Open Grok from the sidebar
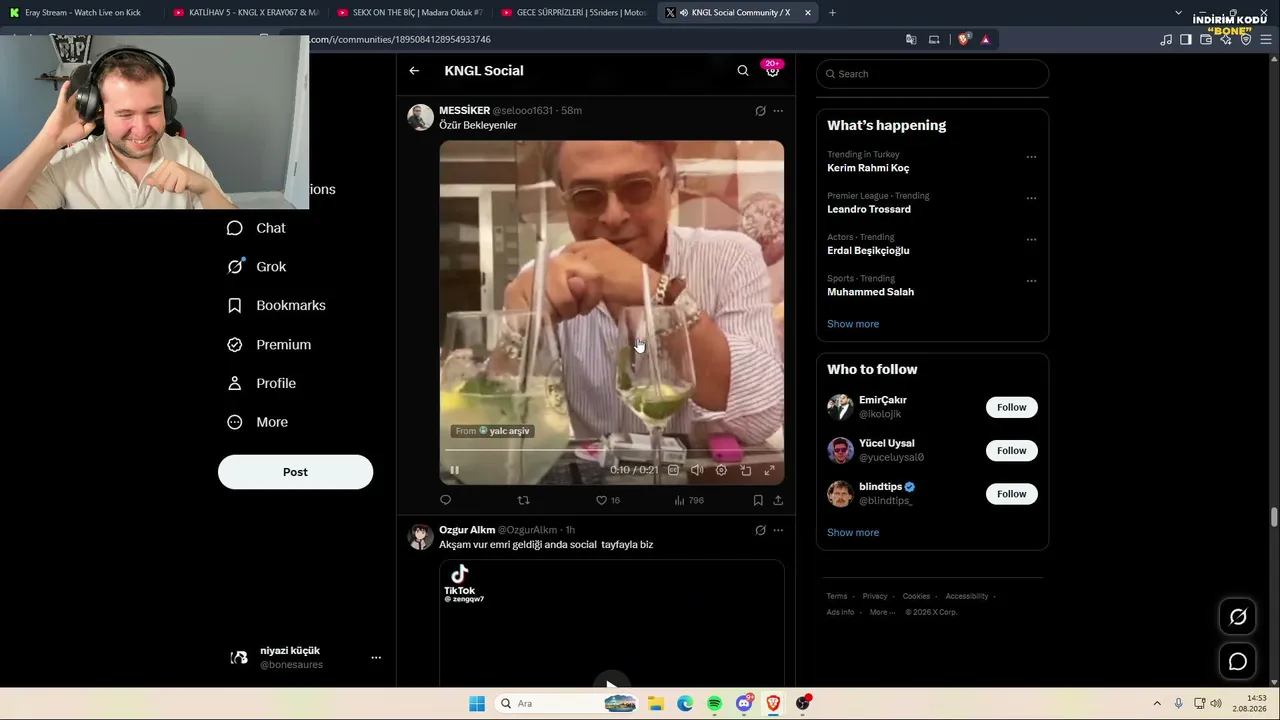 coord(256,267)
